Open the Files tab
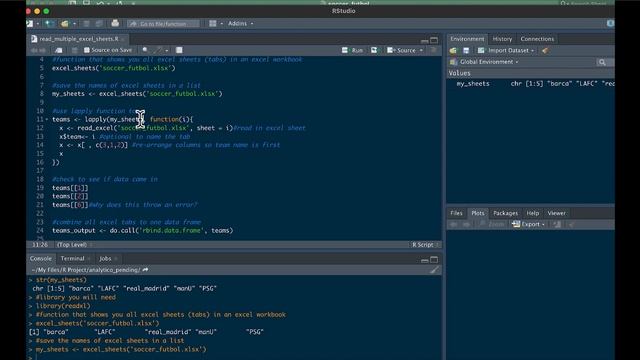 456,213
